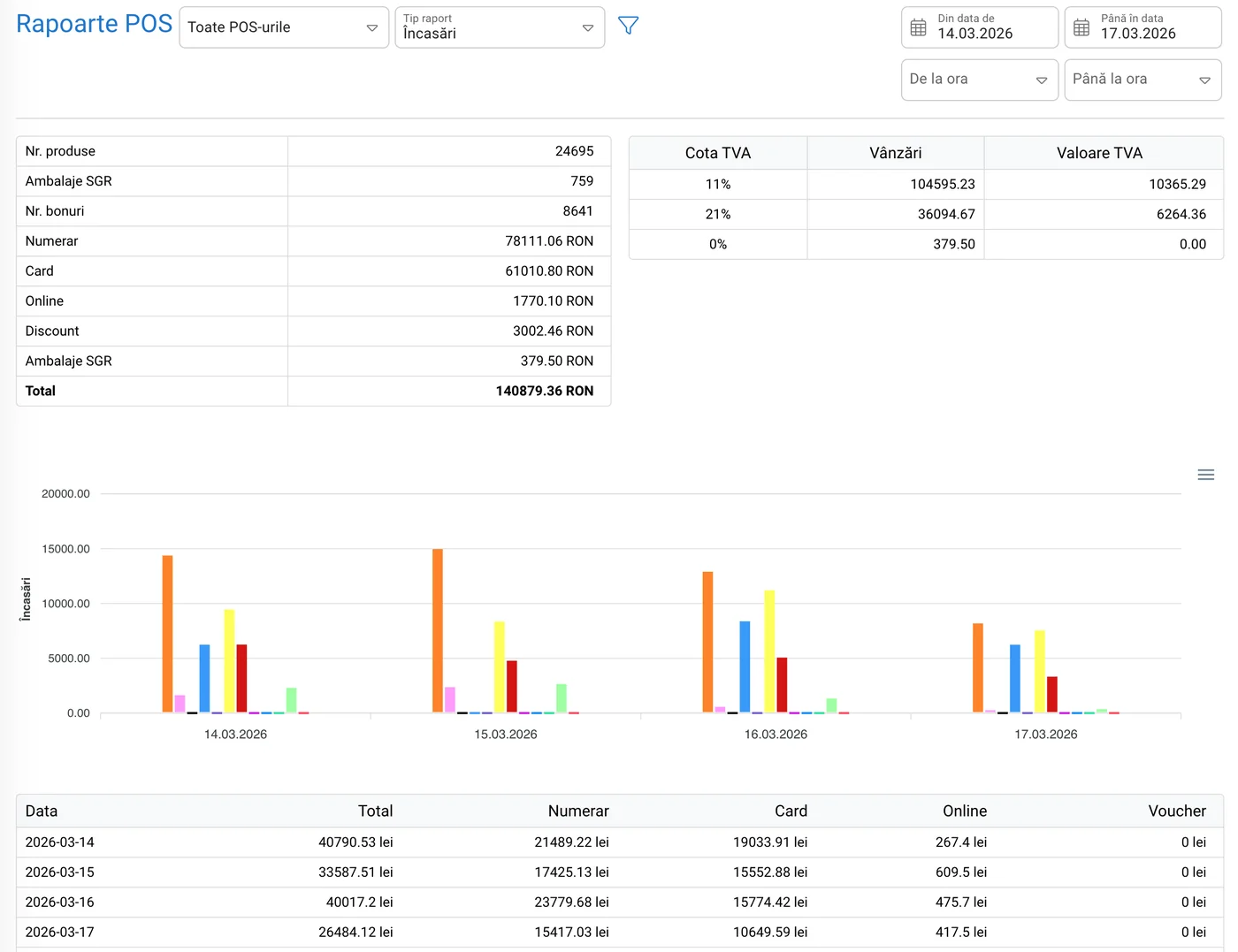Screen dimensions: 1238x952
Task: Open the Tip raport Încasări dropdown
Action: pyautogui.click(x=499, y=27)
